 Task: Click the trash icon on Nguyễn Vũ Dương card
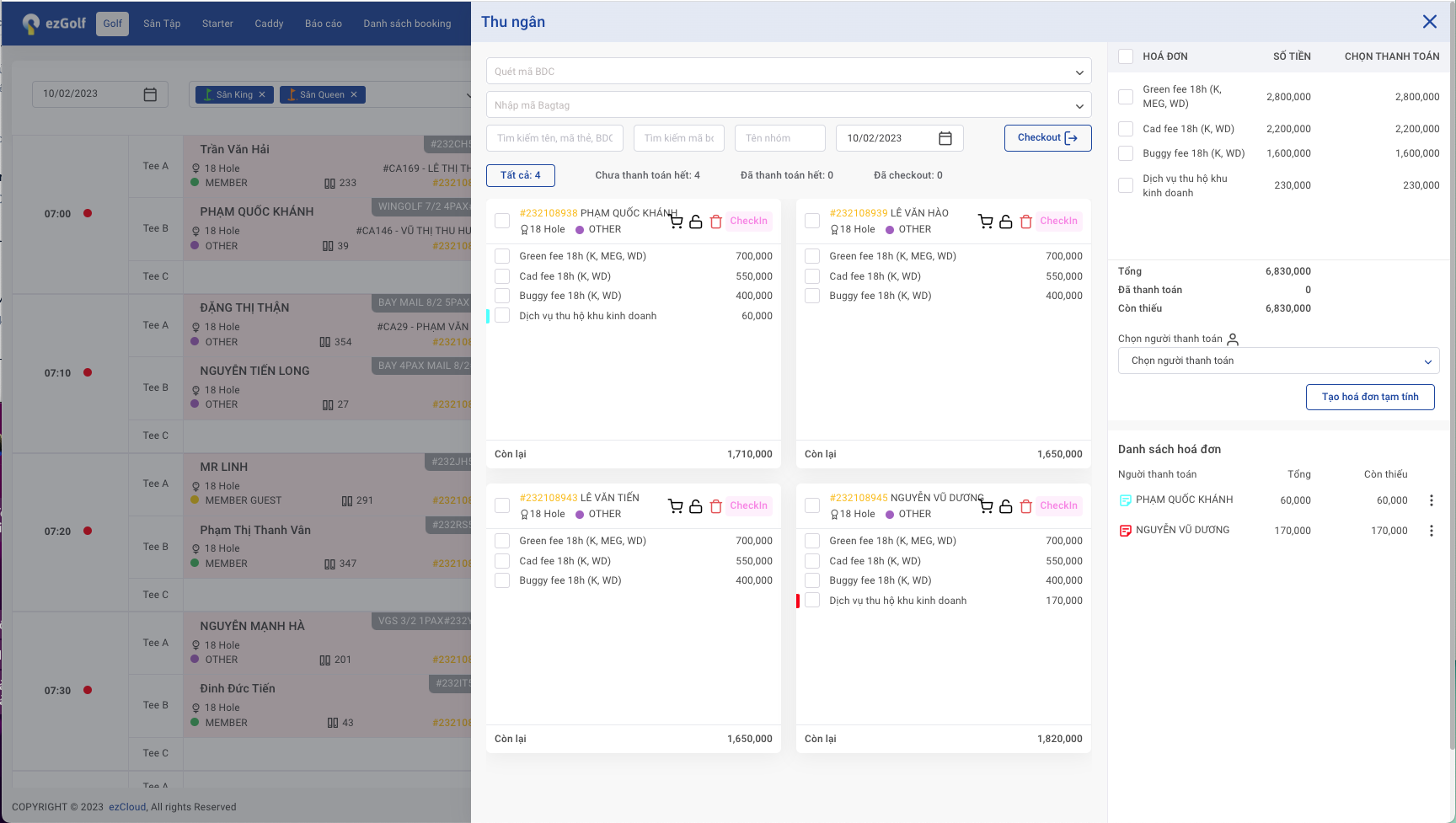(1026, 506)
